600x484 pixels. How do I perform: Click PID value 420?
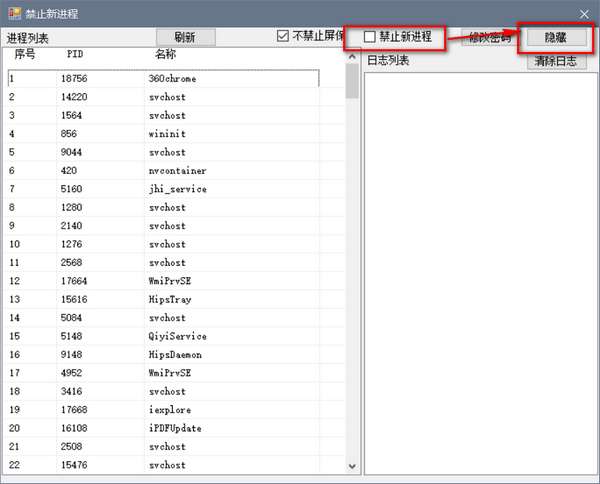pyautogui.click(x=69, y=170)
